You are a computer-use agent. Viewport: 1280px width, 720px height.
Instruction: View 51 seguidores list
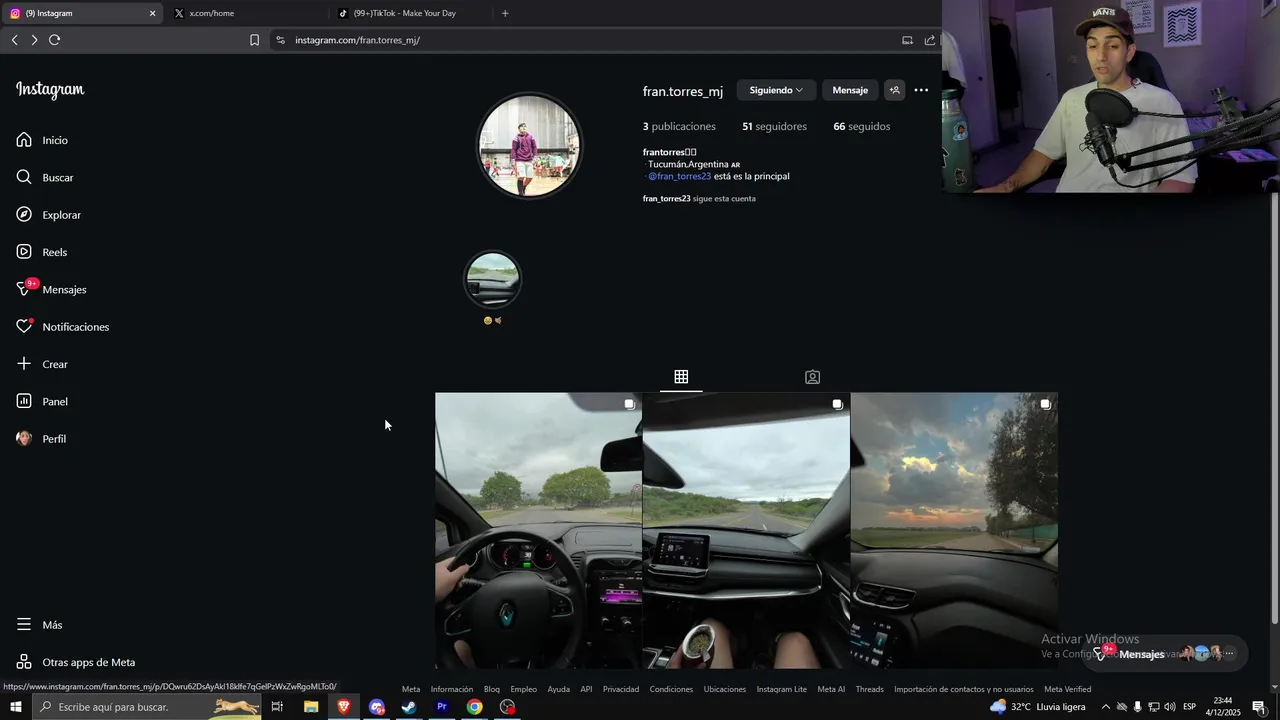point(774,126)
